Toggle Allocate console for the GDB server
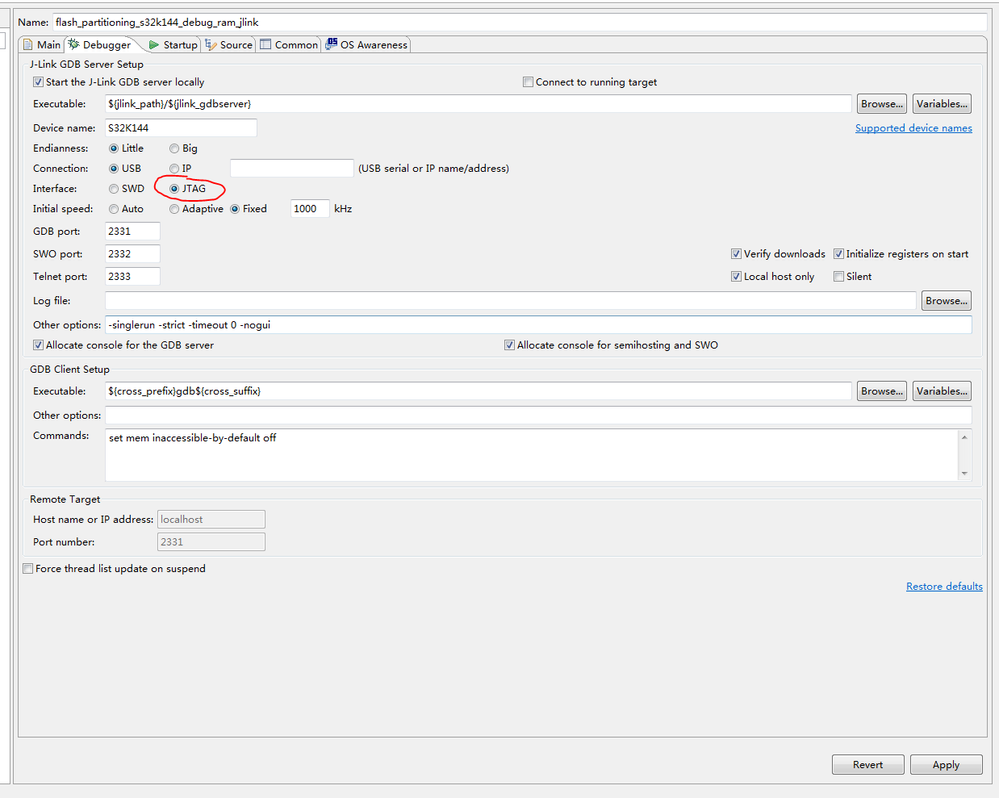The width and height of the screenshot is (999, 798). (x=38, y=345)
